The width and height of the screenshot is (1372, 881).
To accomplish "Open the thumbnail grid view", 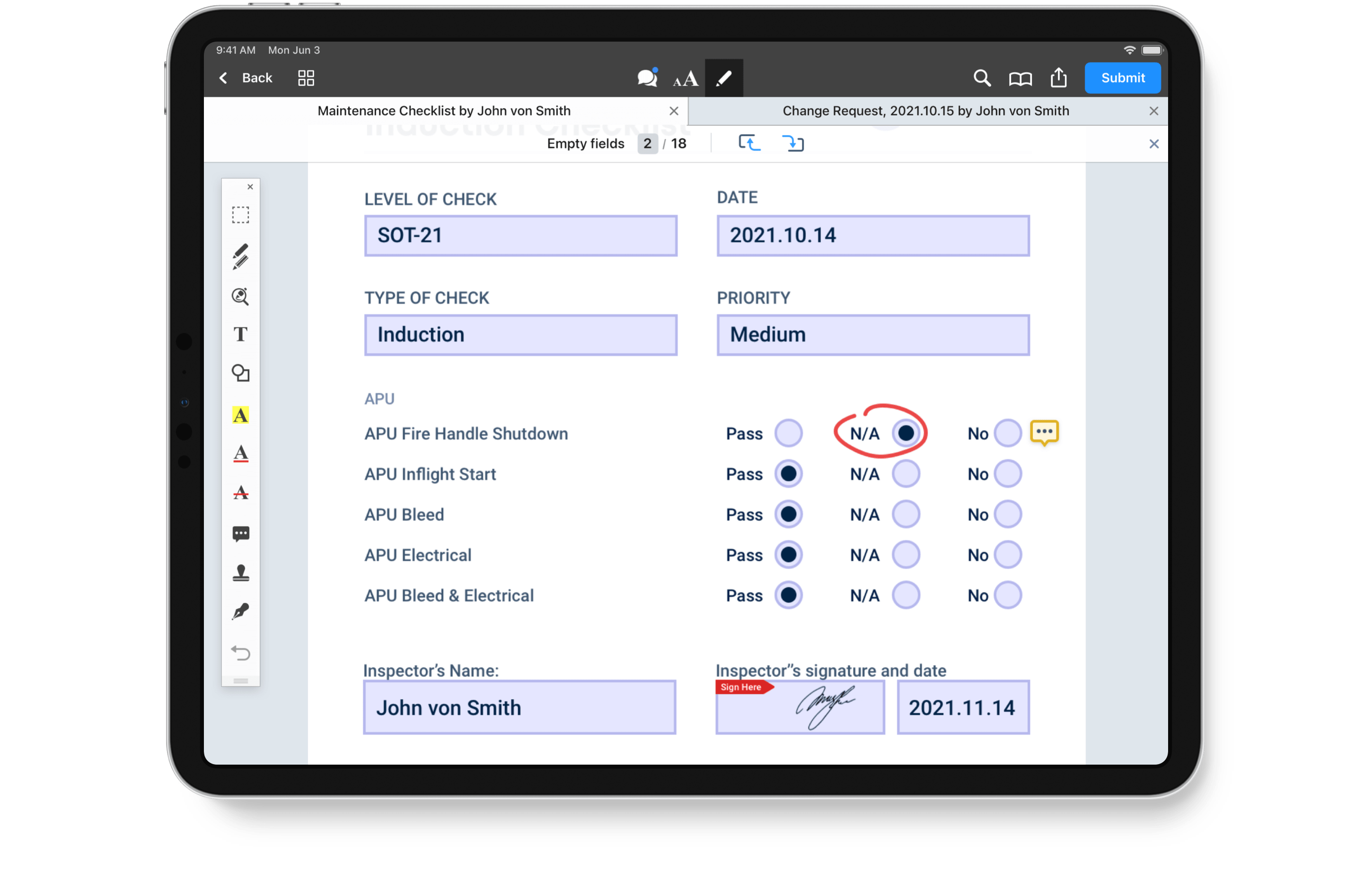I will [x=306, y=78].
